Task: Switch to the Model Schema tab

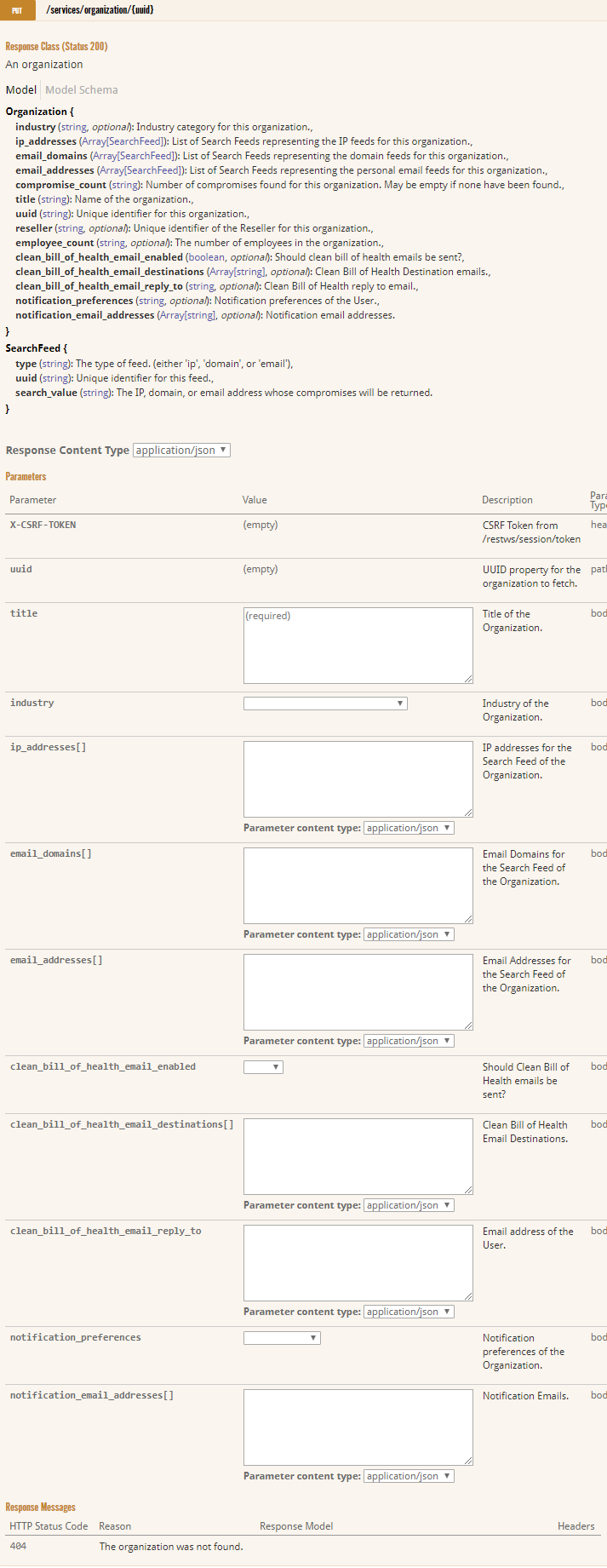Action: [x=82, y=89]
